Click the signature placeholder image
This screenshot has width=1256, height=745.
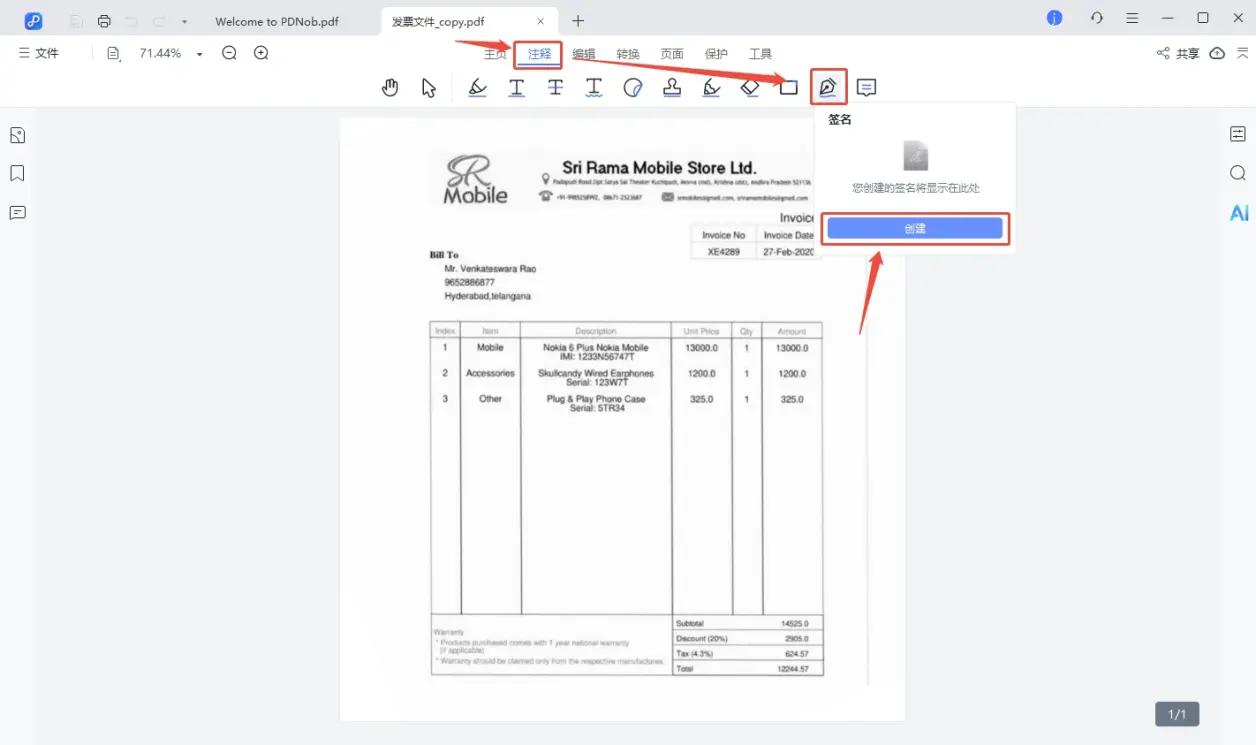click(915, 155)
